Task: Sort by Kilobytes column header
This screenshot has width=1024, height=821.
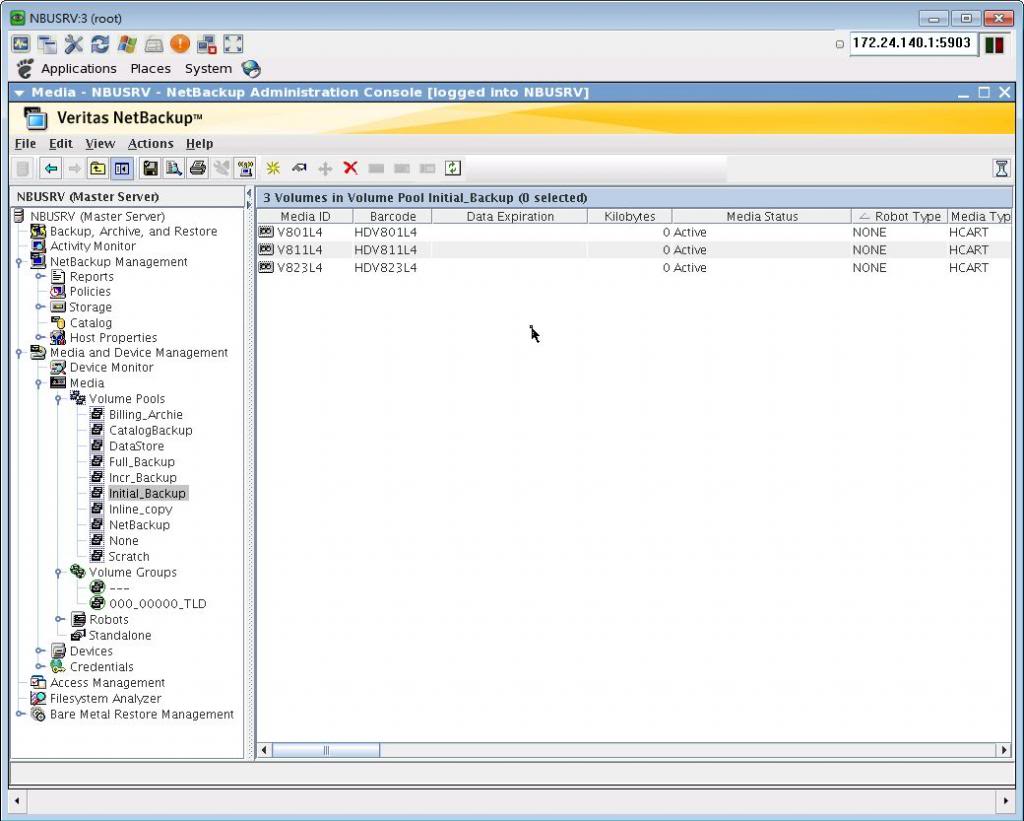Action: tap(630, 216)
